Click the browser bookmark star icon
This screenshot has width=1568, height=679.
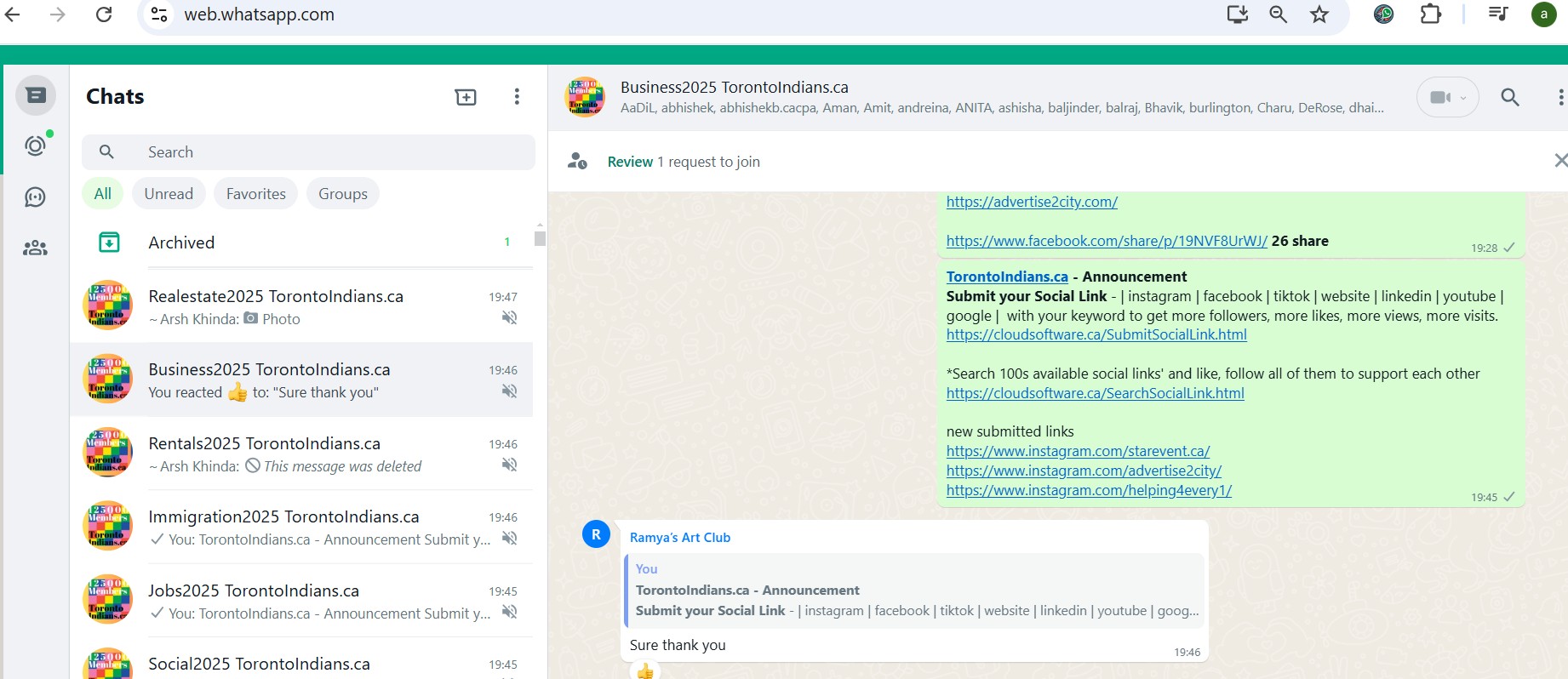[x=1319, y=14]
